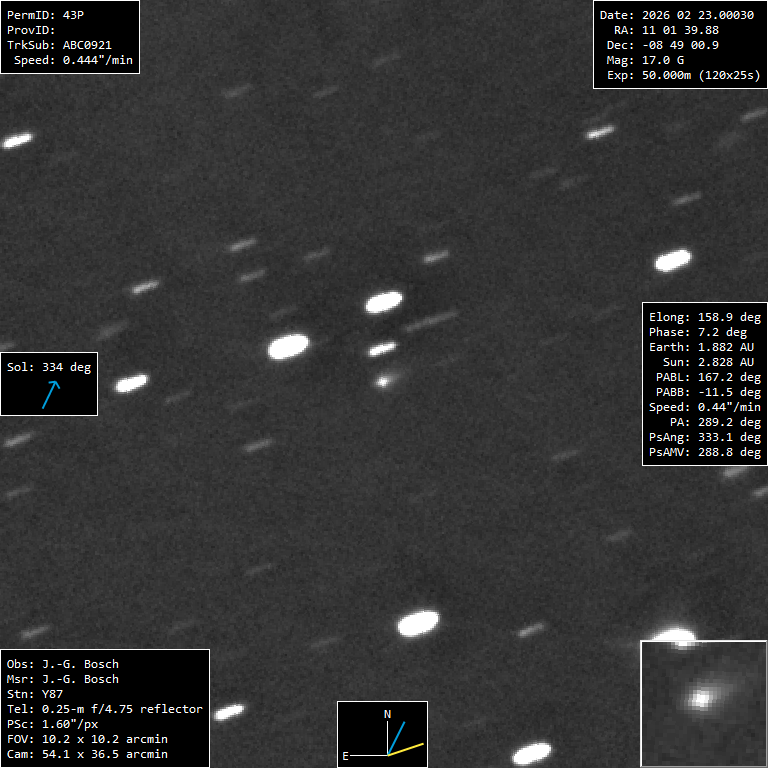
Task: Click the comet nucleus at image center
Action: 382,381
